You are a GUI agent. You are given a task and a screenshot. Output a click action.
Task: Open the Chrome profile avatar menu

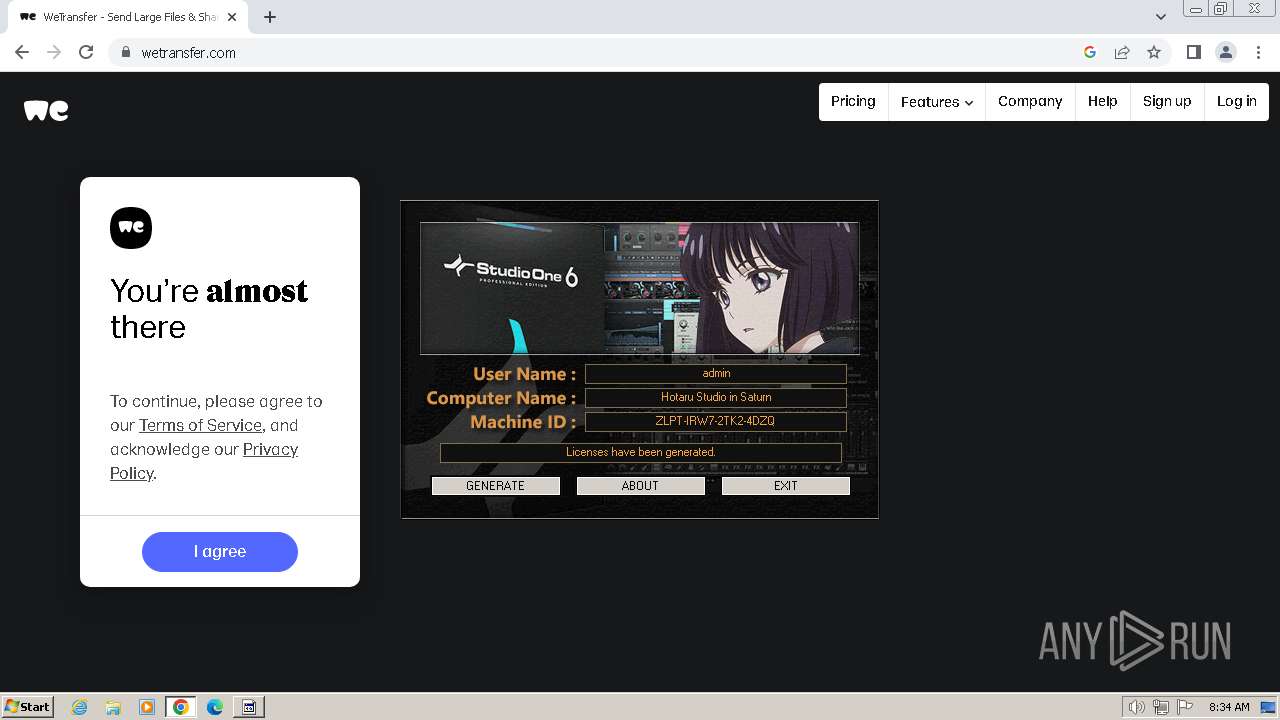pyautogui.click(x=1226, y=52)
